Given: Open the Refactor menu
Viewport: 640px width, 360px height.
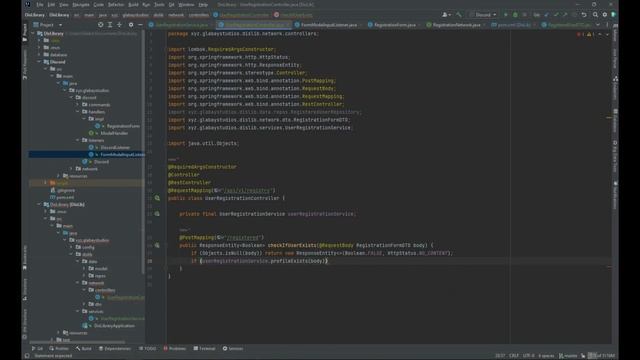Looking at the screenshot, I should click(116, 4).
